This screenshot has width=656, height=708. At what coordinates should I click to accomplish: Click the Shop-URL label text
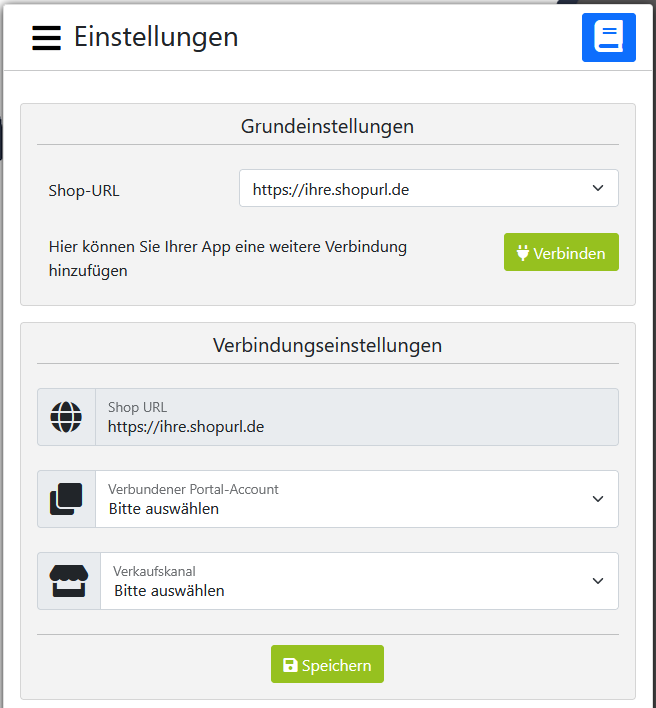coord(84,191)
